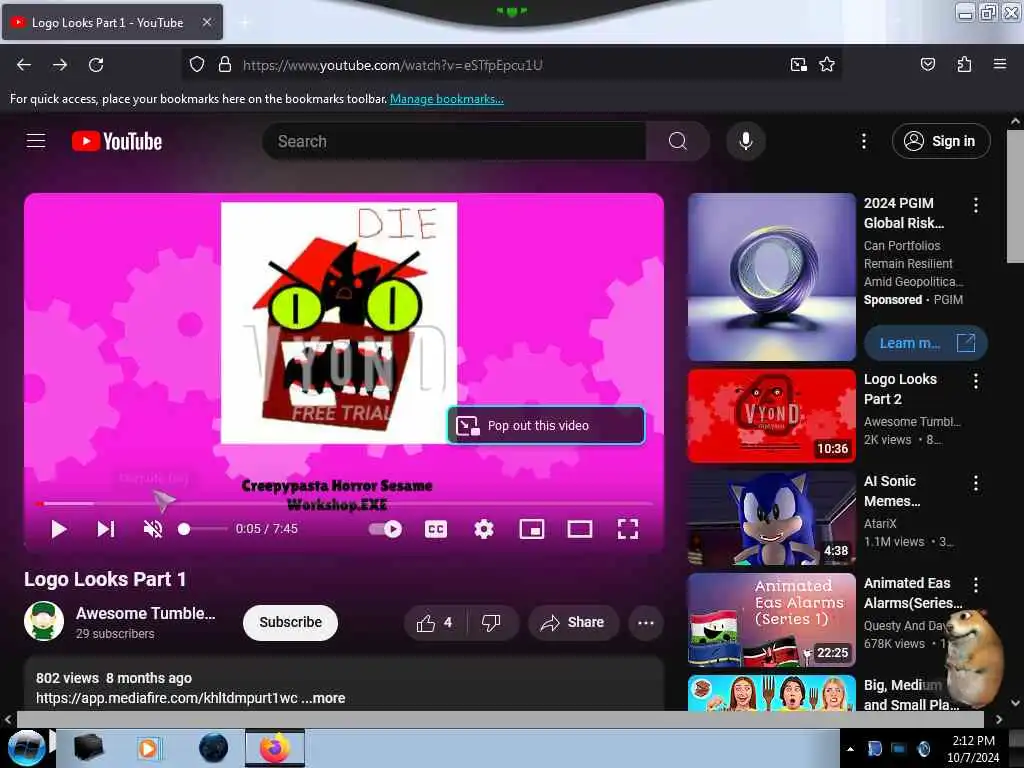Search with your voice microphone
1024x768 pixels.
pyautogui.click(x=746, y=141)
